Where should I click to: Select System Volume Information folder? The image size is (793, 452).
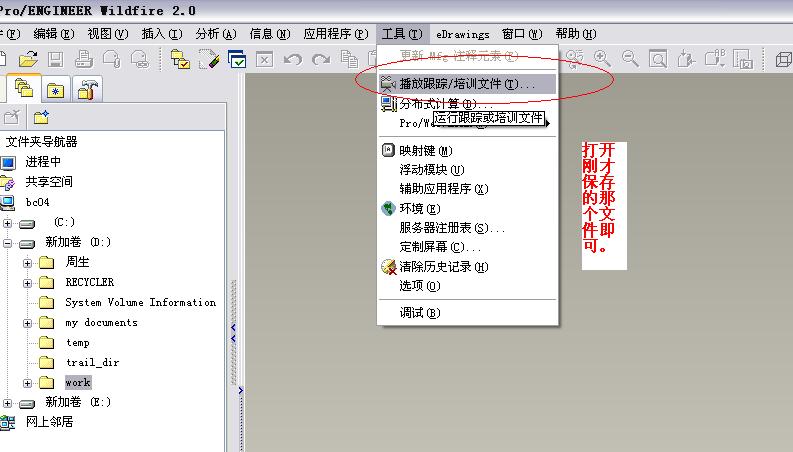click(141, 302)
